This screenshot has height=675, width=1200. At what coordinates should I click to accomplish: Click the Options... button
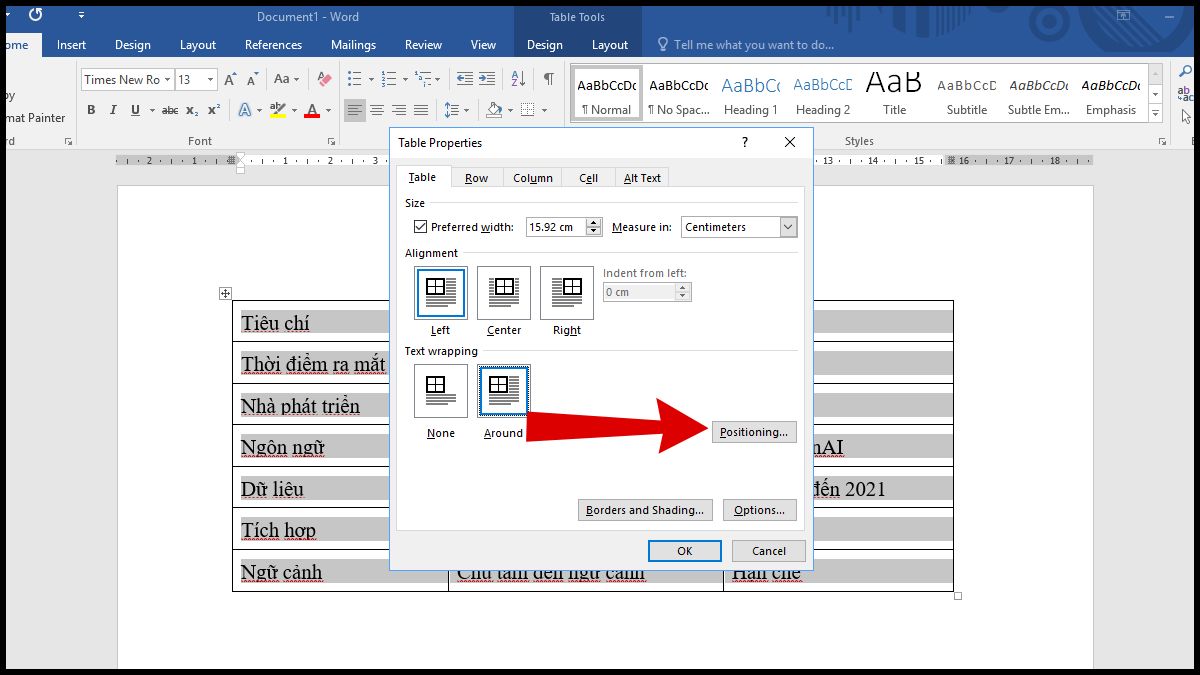[x=759, y=510]
